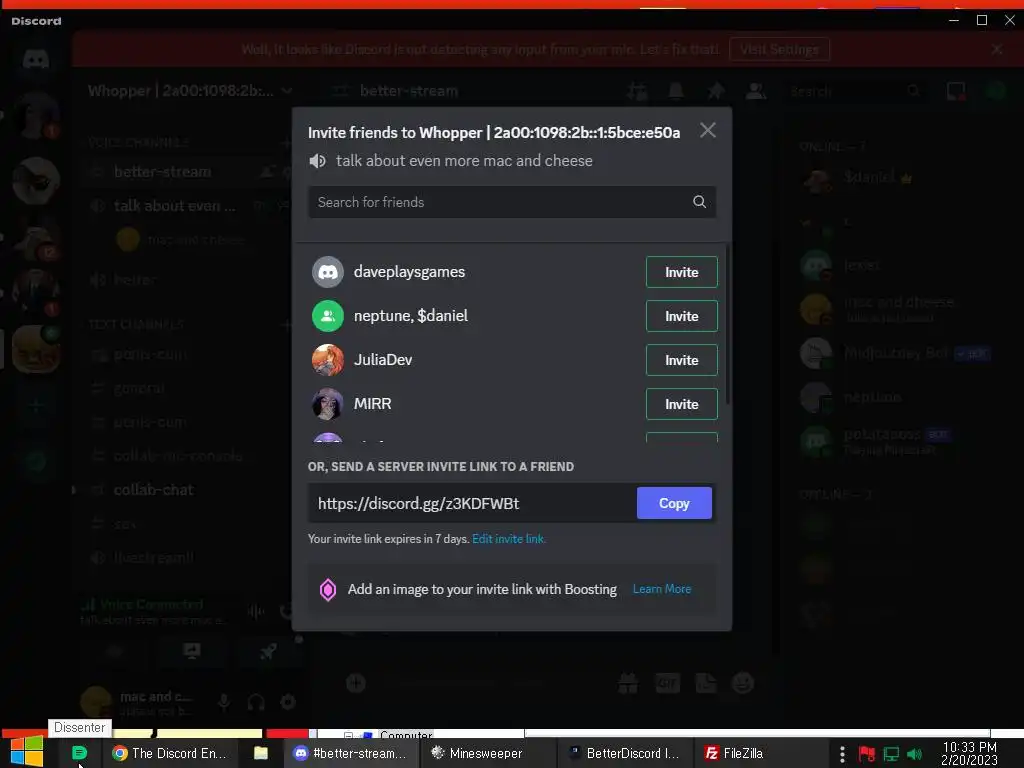Open Edit invite link
Screen dimensions: 1024x768
[x=509, y=539]
